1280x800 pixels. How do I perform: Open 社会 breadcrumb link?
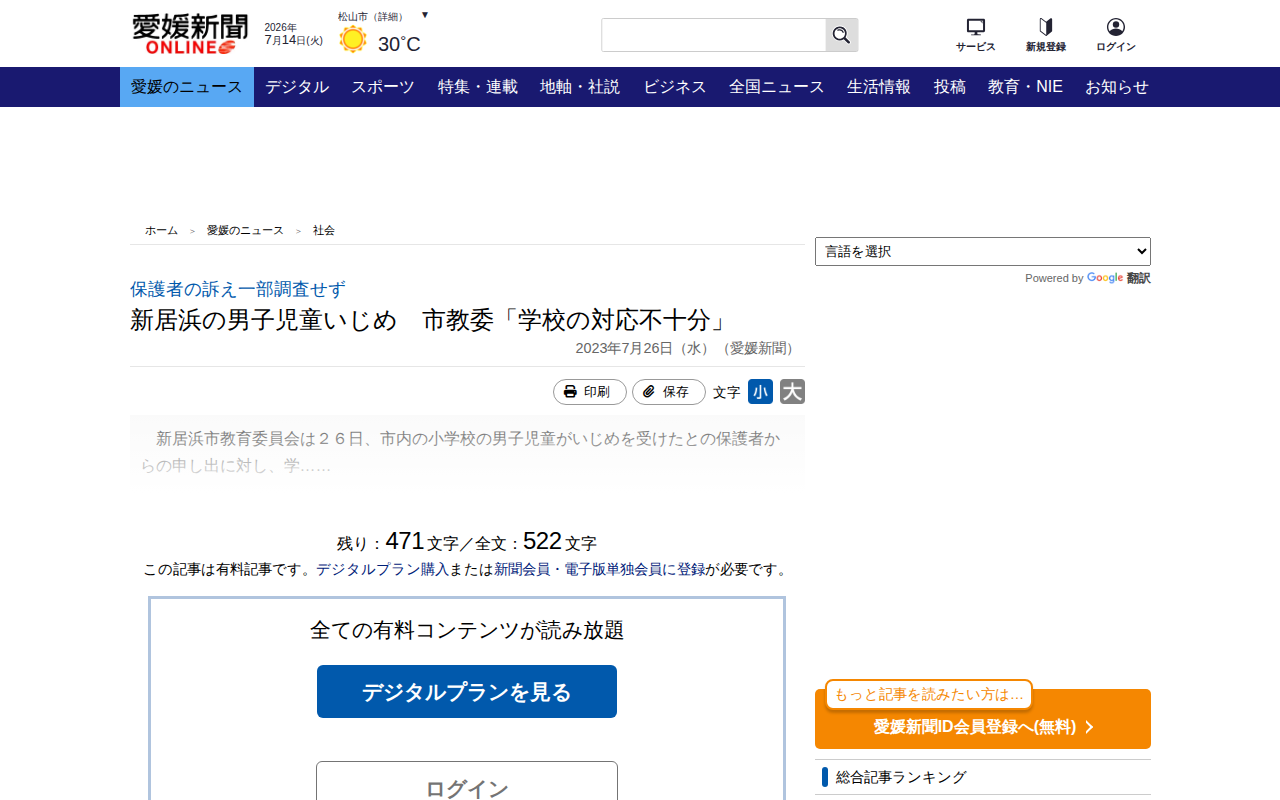click(324, 230)
